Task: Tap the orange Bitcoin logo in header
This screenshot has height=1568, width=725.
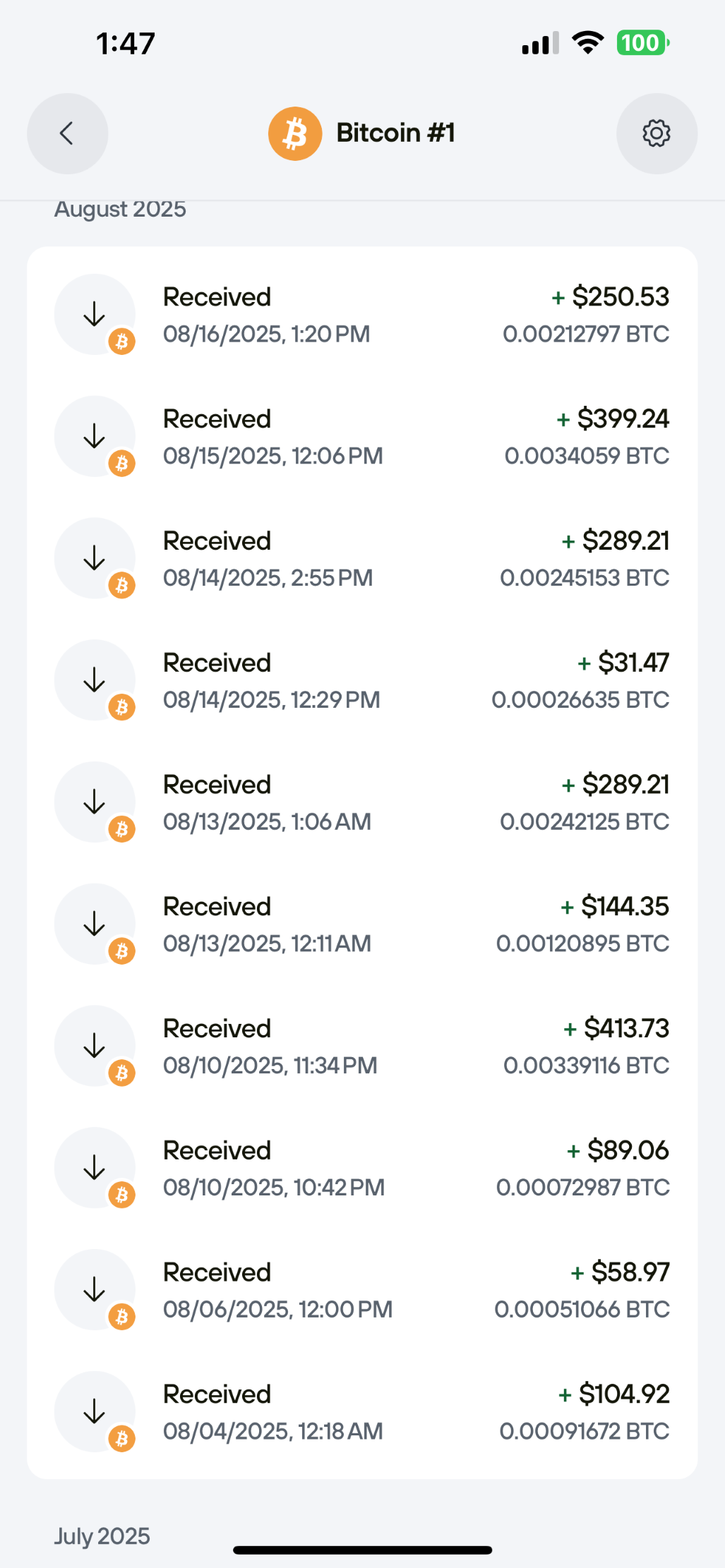Action: coord(295,133)
